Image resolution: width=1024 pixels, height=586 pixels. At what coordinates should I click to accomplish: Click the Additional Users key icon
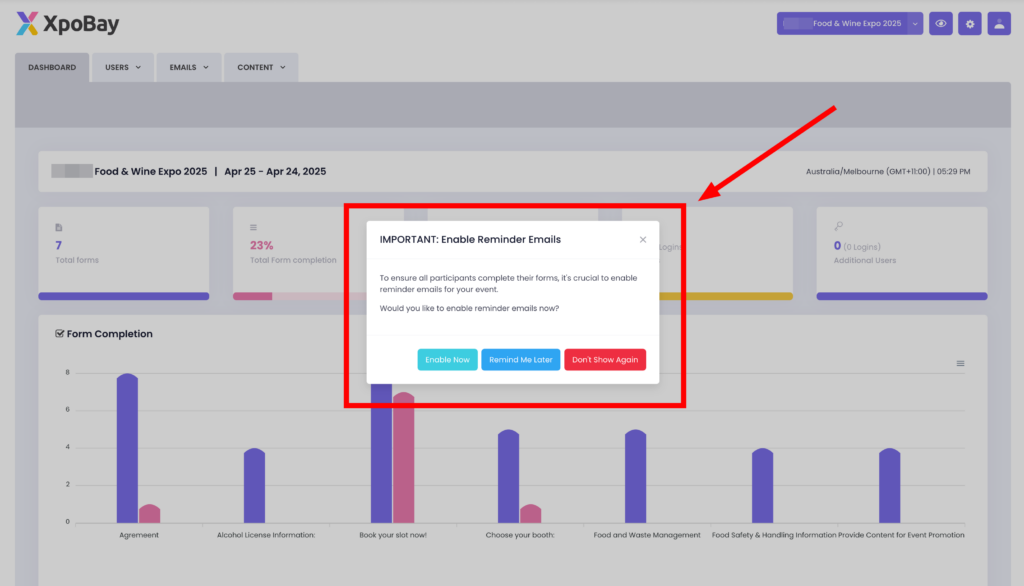837,227
